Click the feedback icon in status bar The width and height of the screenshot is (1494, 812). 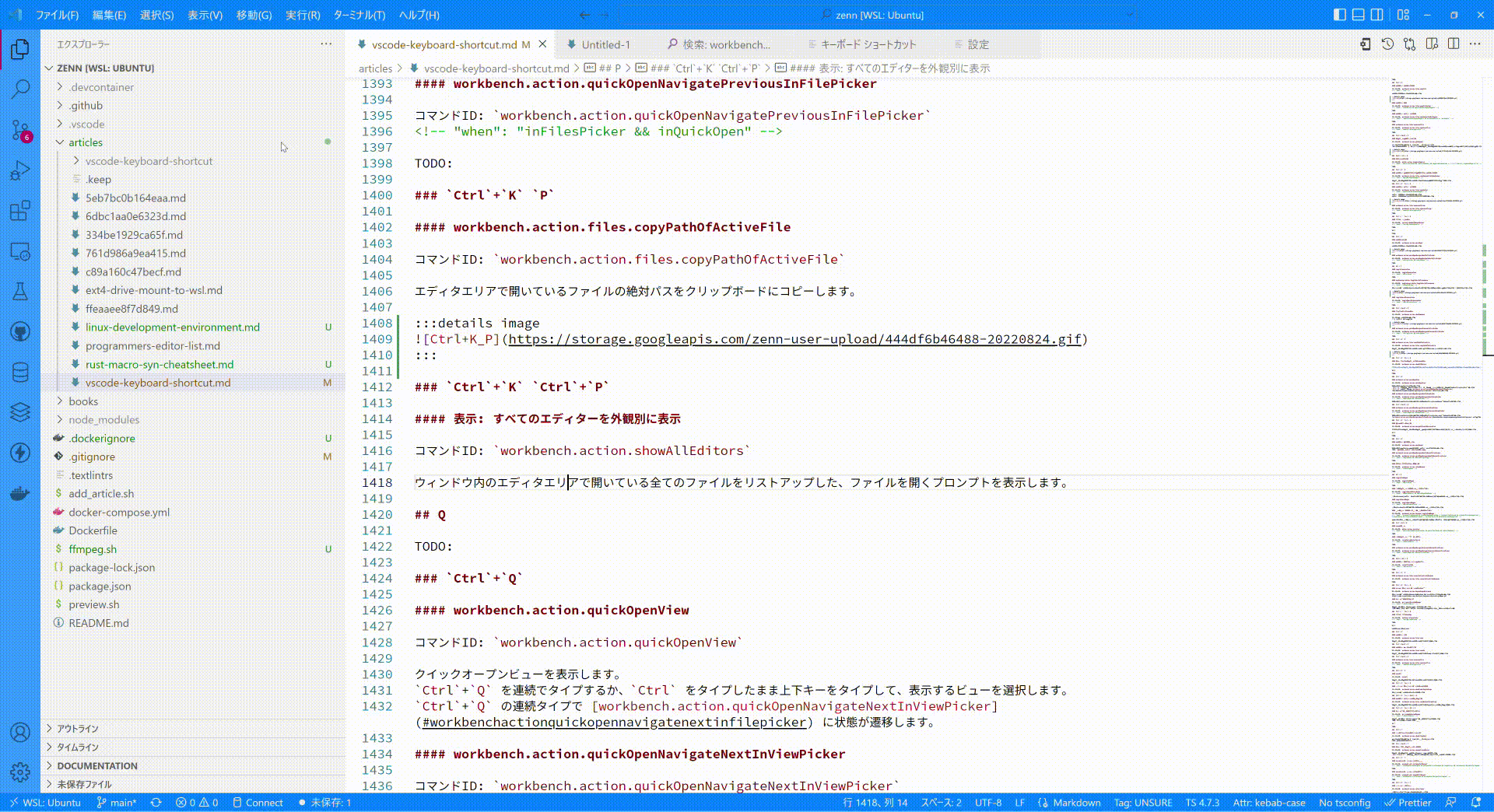click(1450, 803)
